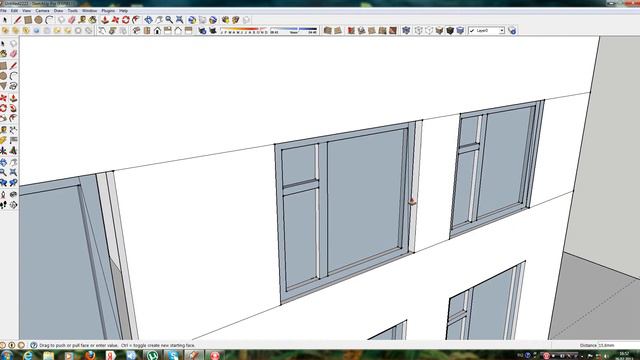The height and width of the screenshot is (360, 640).
Task: Enable Shaded With Textures style
Action: [449, 31]
